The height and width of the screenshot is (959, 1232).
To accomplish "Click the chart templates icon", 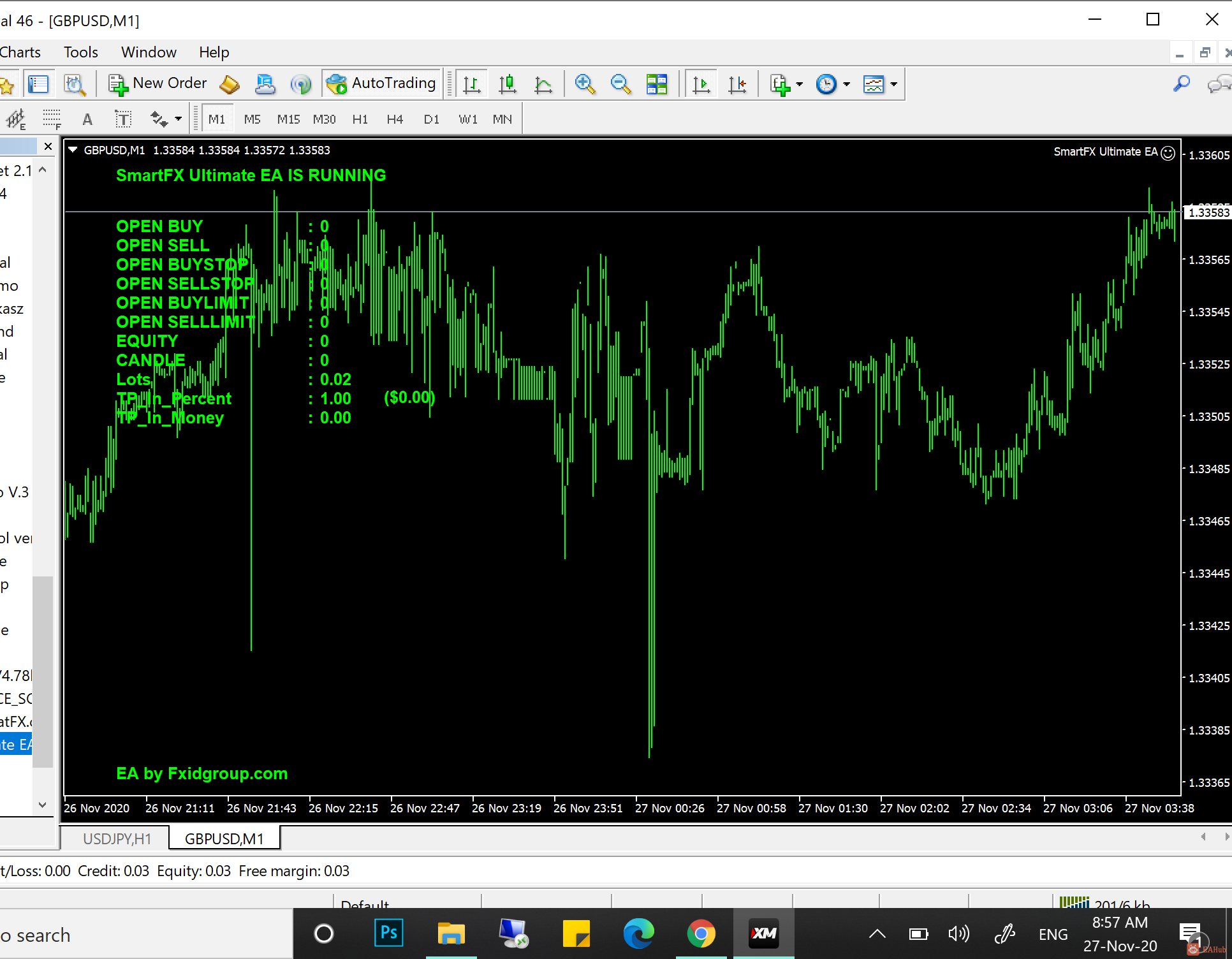I will (874, 84).
